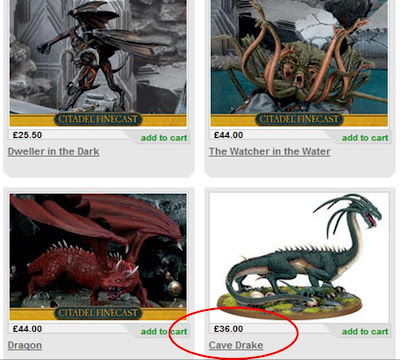
Task: Open the Dragon product link
Action: 25,346
